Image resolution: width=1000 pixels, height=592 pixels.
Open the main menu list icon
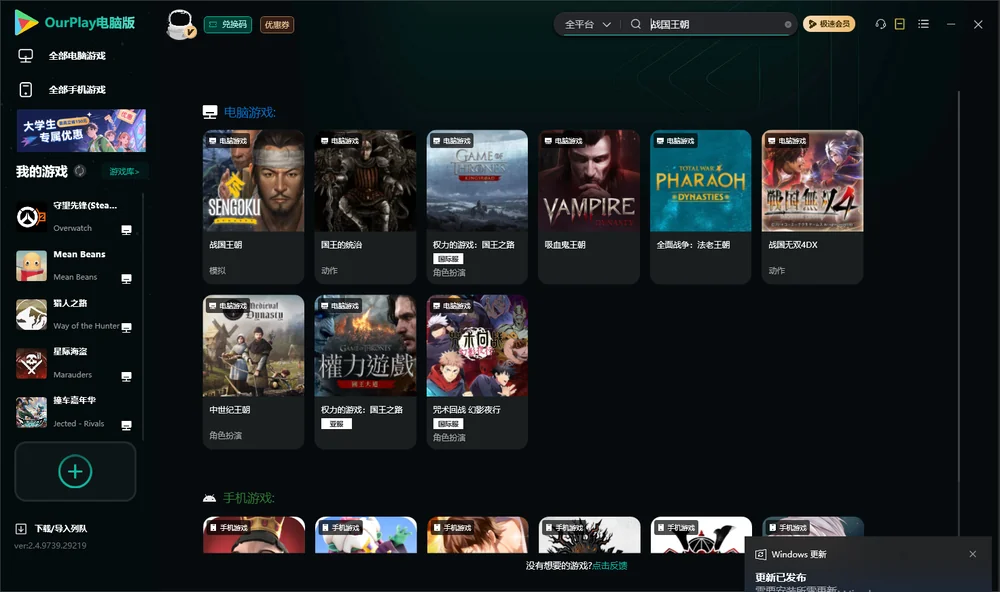[923, 24]
